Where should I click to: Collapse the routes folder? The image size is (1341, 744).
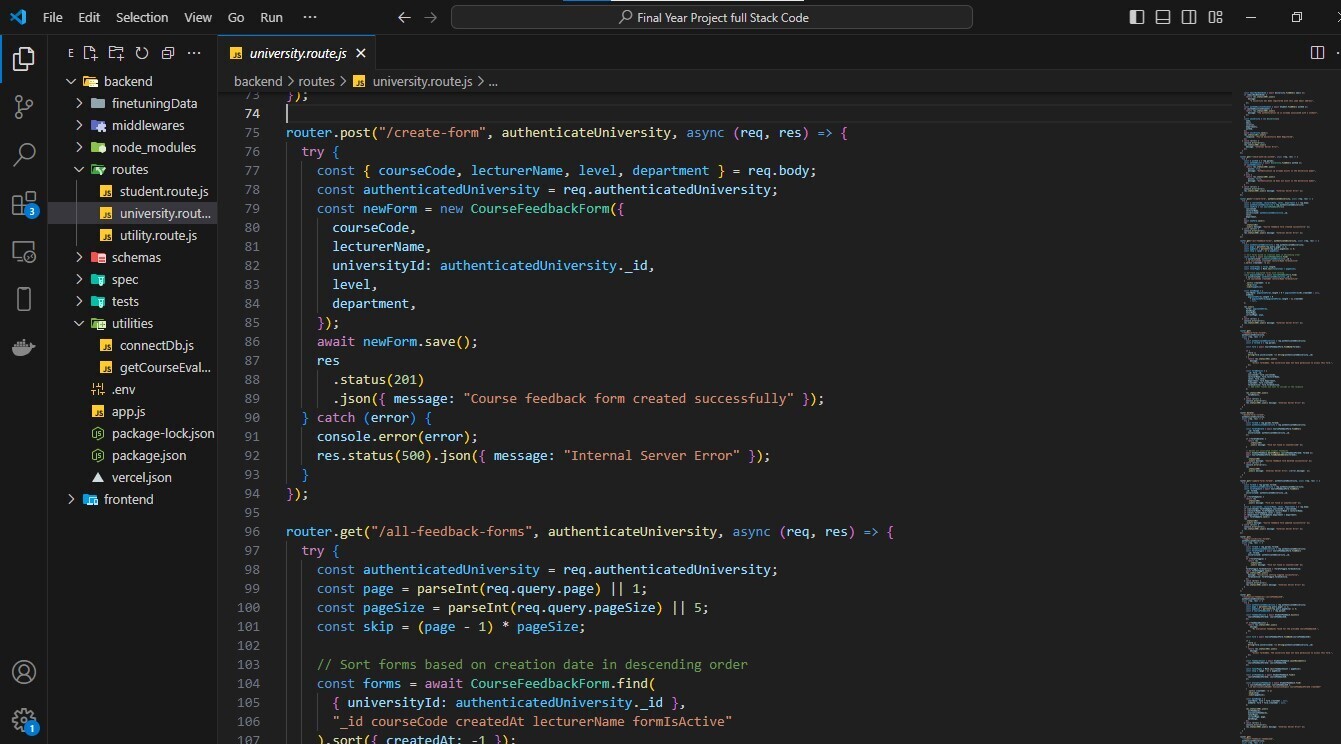coord(129,169)
